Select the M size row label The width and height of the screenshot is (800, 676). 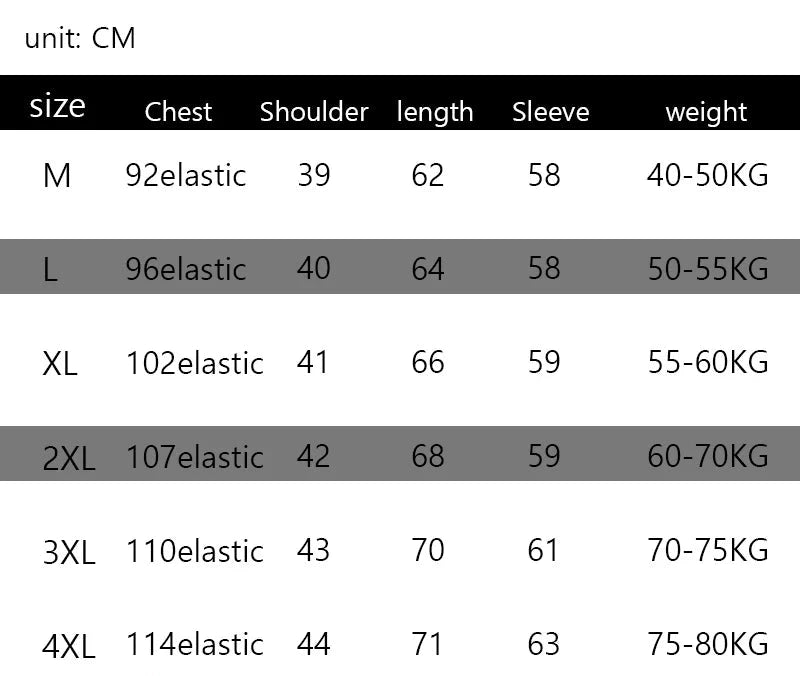[x=57, y=176]
